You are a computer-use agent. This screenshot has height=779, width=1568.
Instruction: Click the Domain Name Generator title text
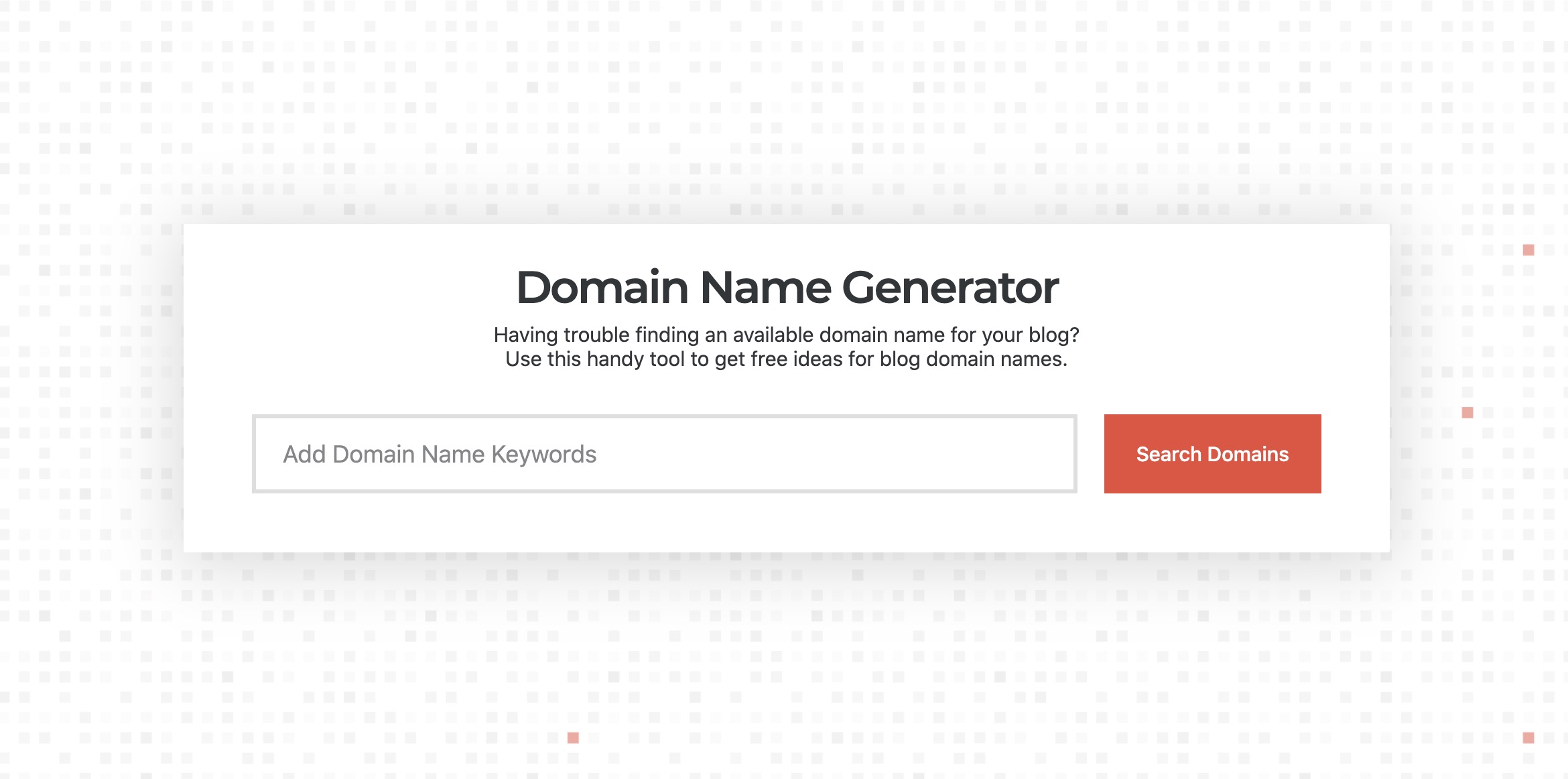(x=785, y=288)
